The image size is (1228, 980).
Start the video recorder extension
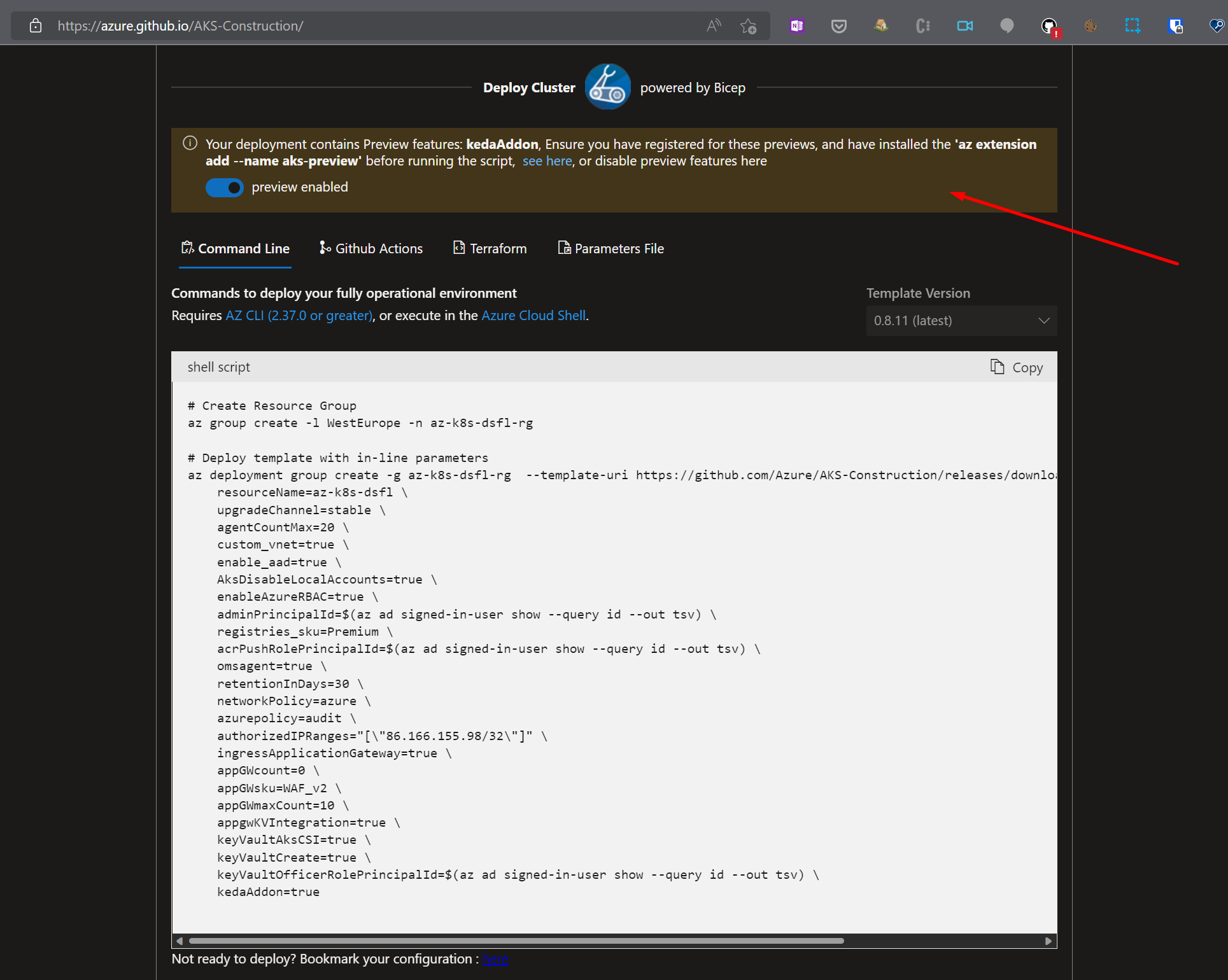coord(964,25)
